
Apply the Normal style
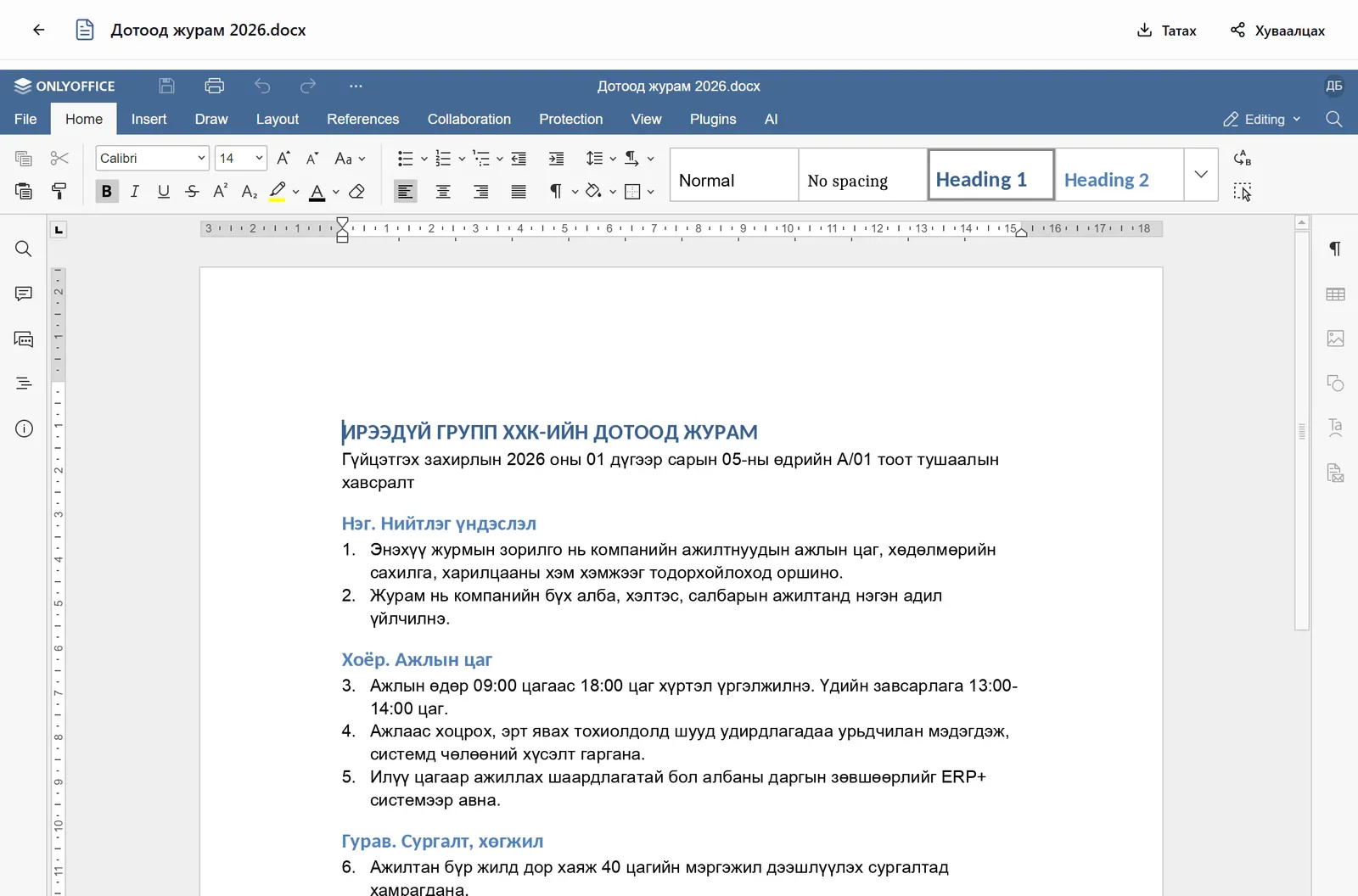pyautogui.click(x=734, y=175)
